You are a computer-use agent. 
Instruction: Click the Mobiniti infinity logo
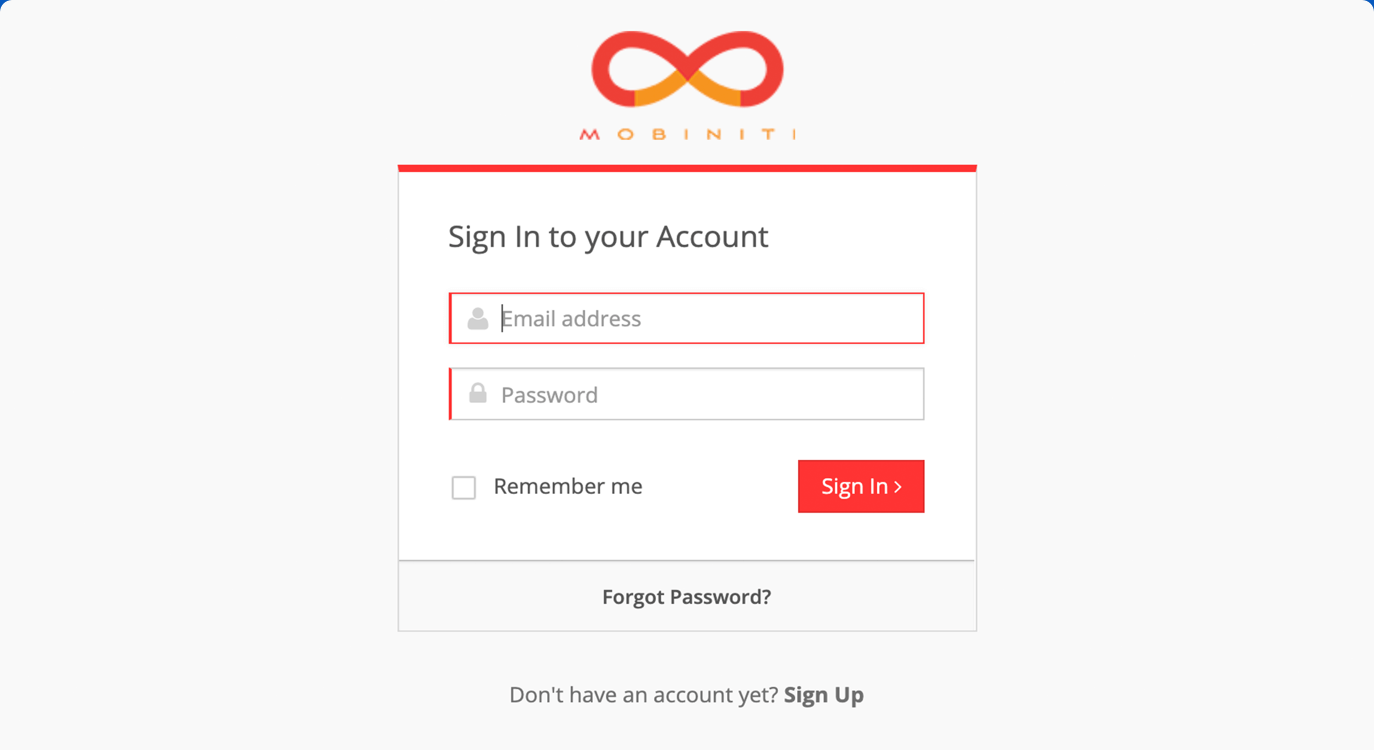(687, 69)
